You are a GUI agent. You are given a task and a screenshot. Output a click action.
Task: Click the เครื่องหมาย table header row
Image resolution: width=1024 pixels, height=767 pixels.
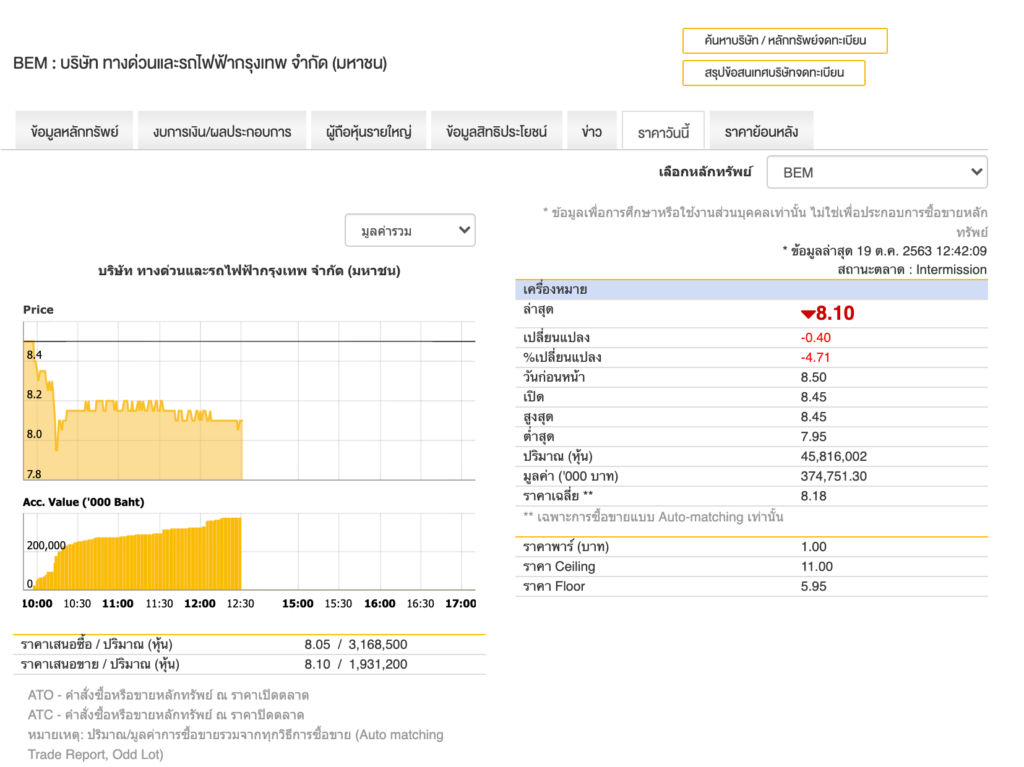click(751, 290)
